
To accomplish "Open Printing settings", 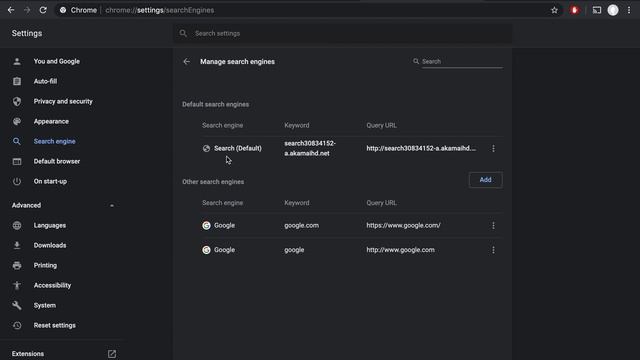I will click(x=45, y=265).
